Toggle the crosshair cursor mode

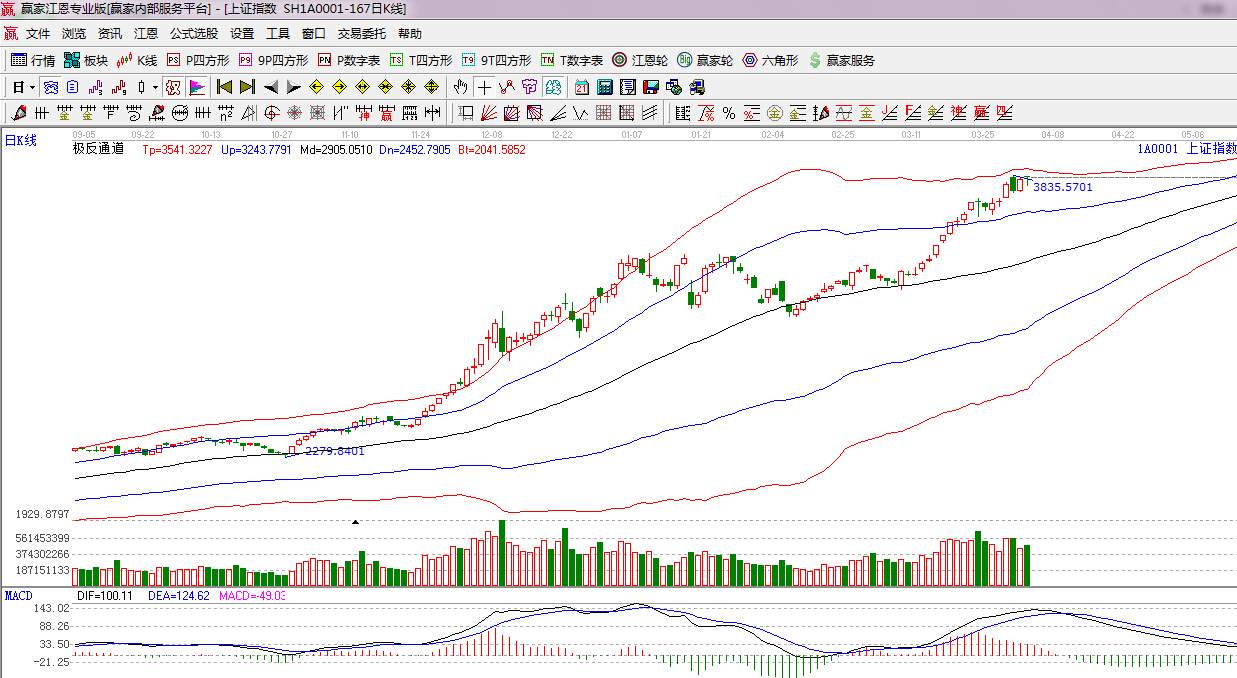(484, 87)
